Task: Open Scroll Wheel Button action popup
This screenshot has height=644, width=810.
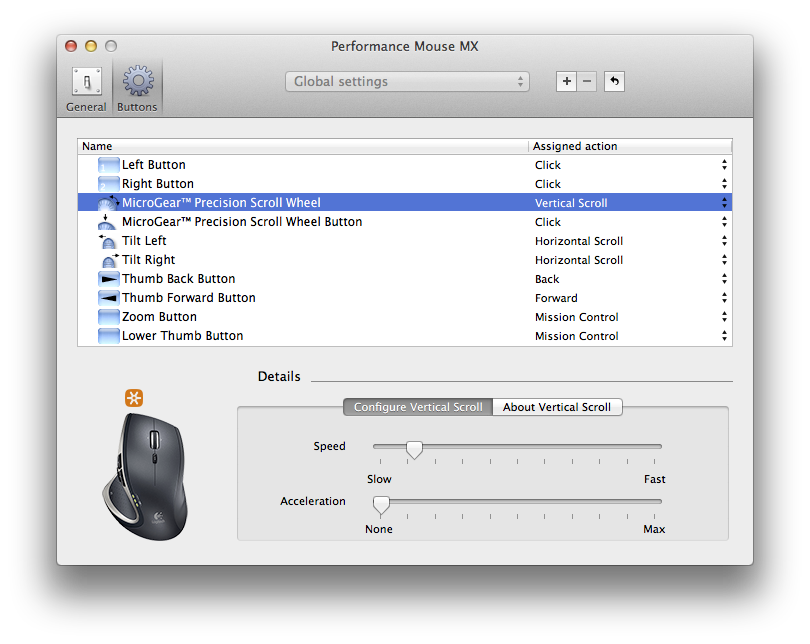Action: pyautogui.click(x=724, y=222)
